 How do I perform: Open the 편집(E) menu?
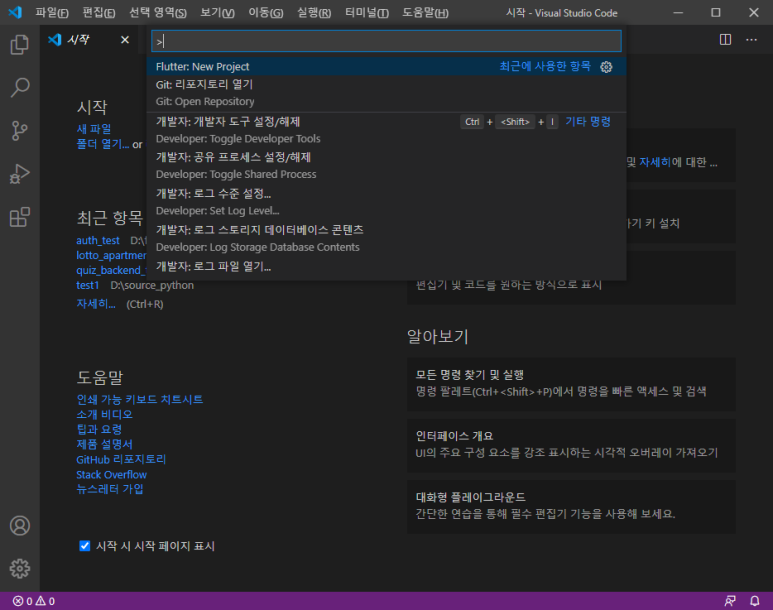[x=99, y=13]
